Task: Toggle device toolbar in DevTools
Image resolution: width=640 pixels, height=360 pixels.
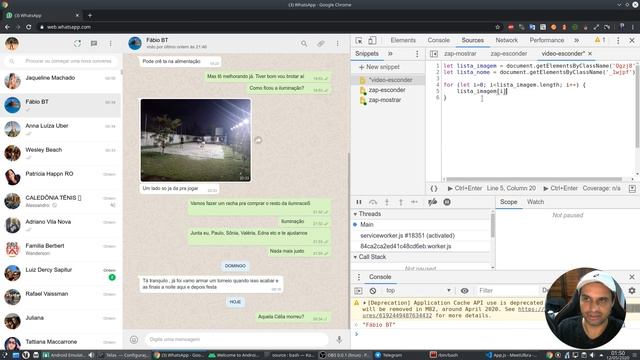Action: click(372, 40)
